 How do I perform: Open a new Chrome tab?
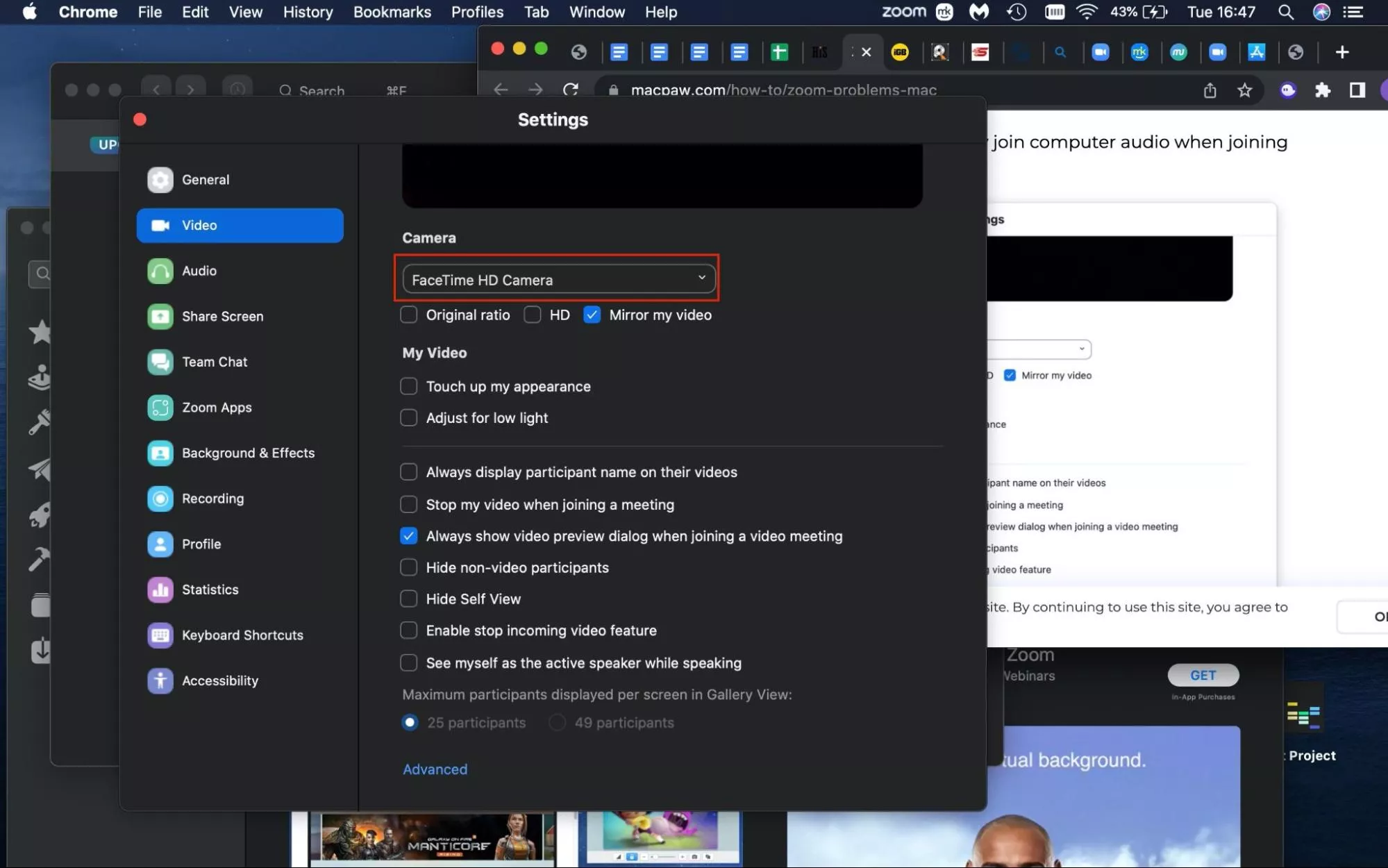[x=1341, y=52]
